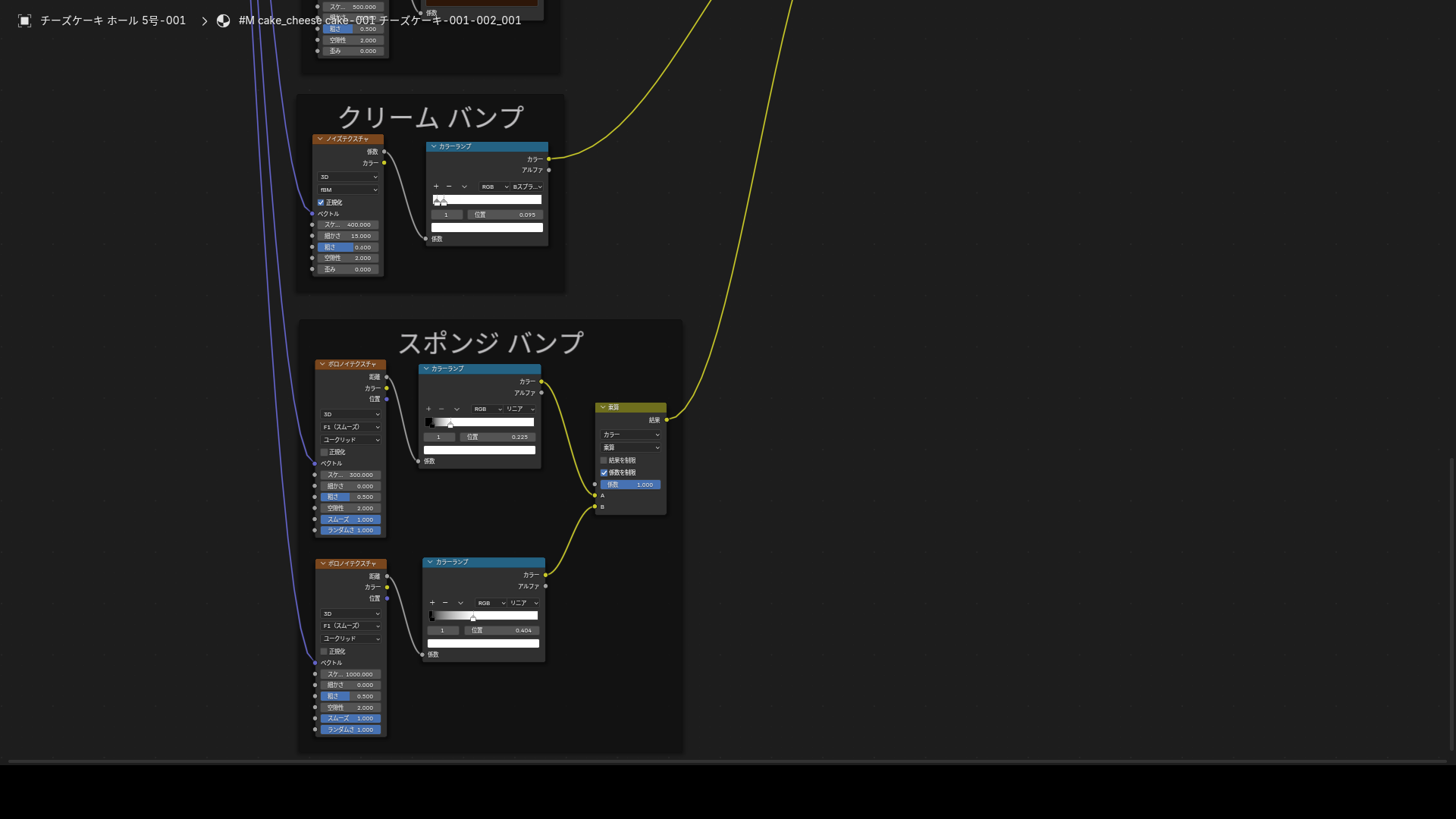Viewport: 1456px width, 819px height.
Task: Click the black stop handle in the 0.225 ramp
Action: pyautogui.click(x=431, y=425)
